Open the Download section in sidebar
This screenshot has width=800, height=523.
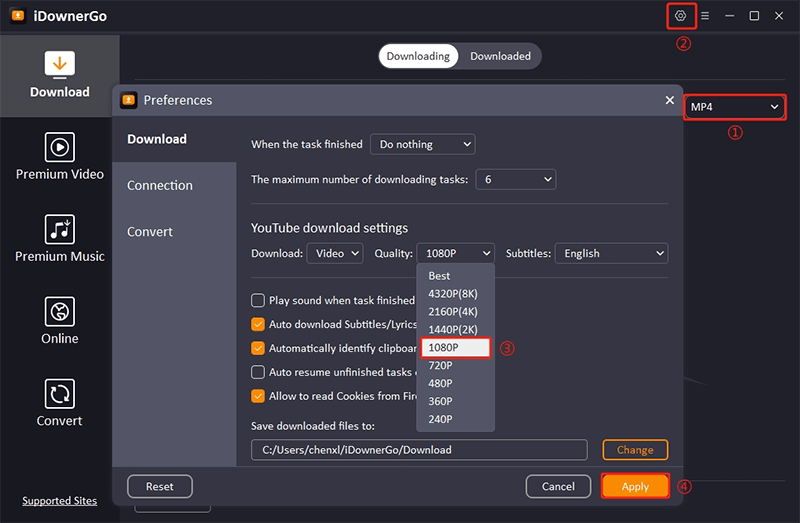pos(59,75)
